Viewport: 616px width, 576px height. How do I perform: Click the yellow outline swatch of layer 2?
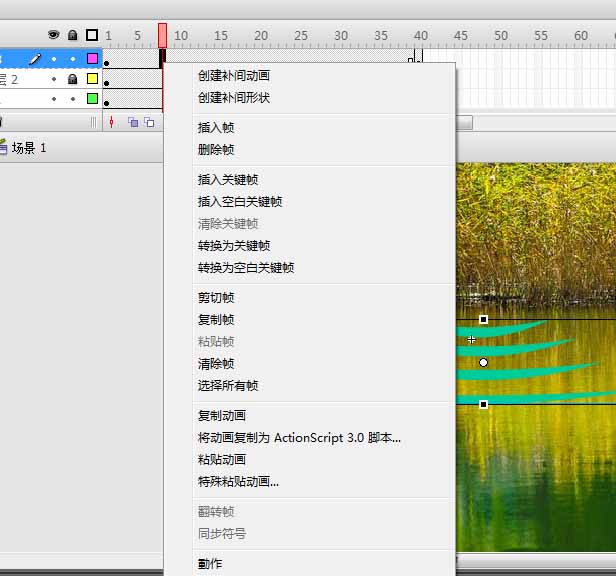pos(92,79)
